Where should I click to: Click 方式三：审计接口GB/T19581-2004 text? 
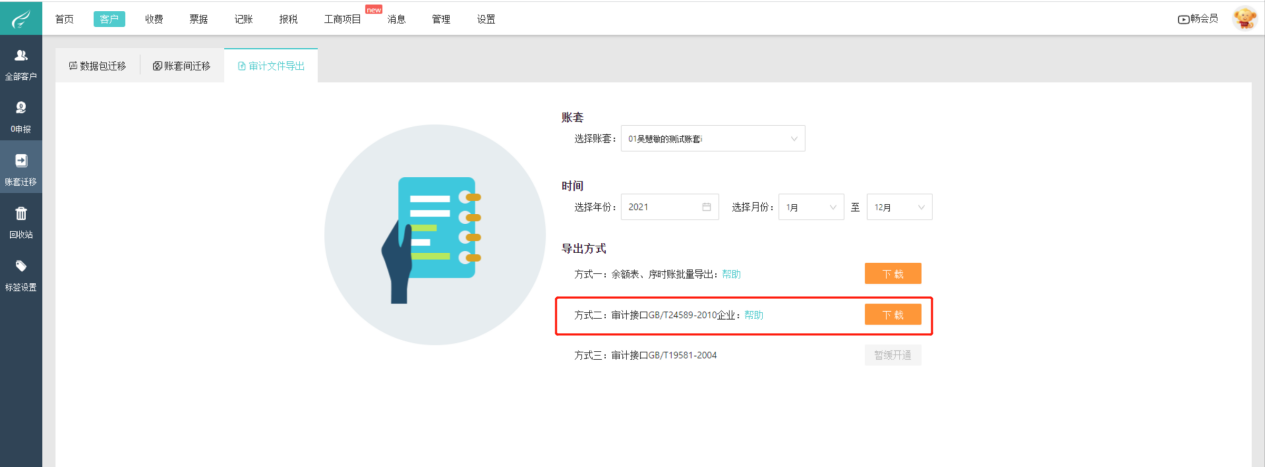tap(645, 355)
